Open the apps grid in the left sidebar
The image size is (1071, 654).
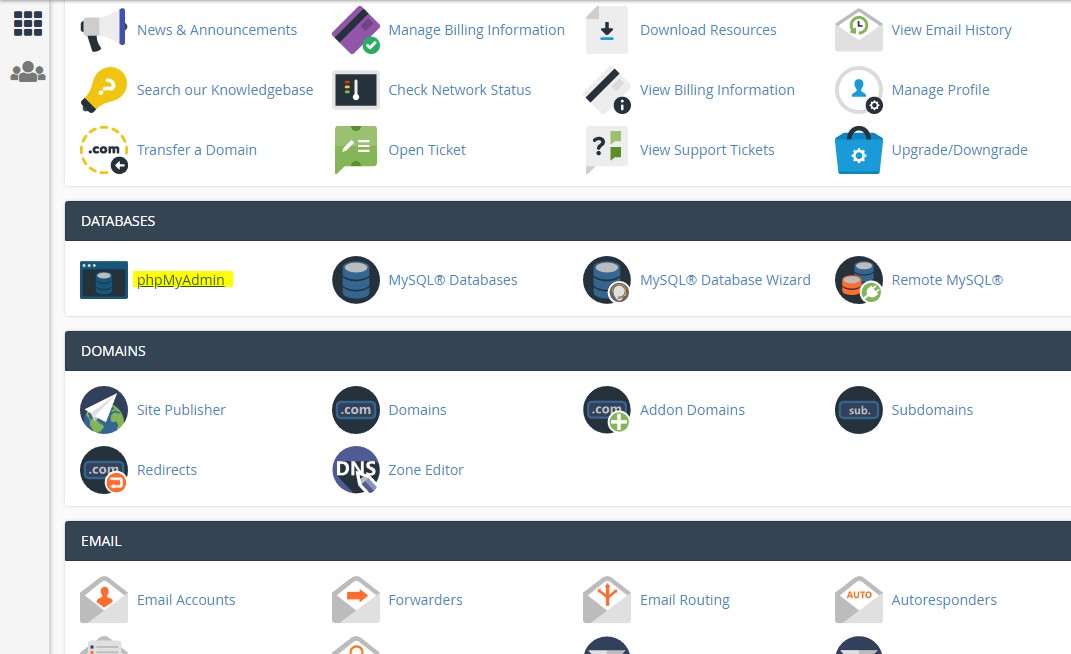tap(27, 22)
